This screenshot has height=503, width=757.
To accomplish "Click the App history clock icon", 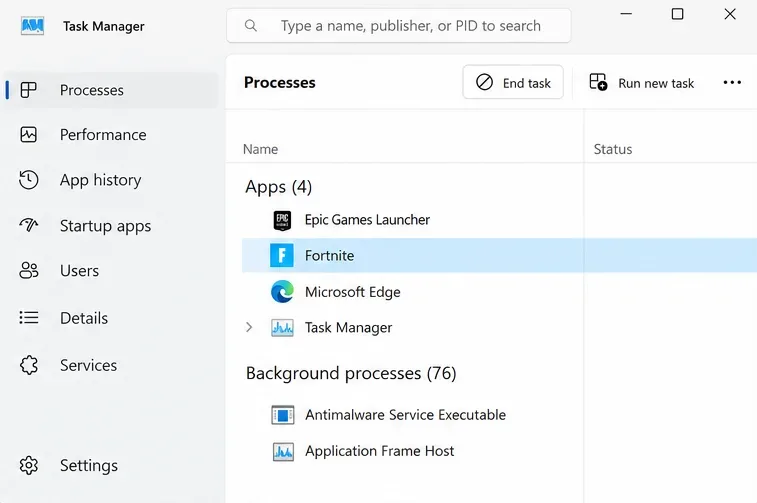I will click(28, 180).
